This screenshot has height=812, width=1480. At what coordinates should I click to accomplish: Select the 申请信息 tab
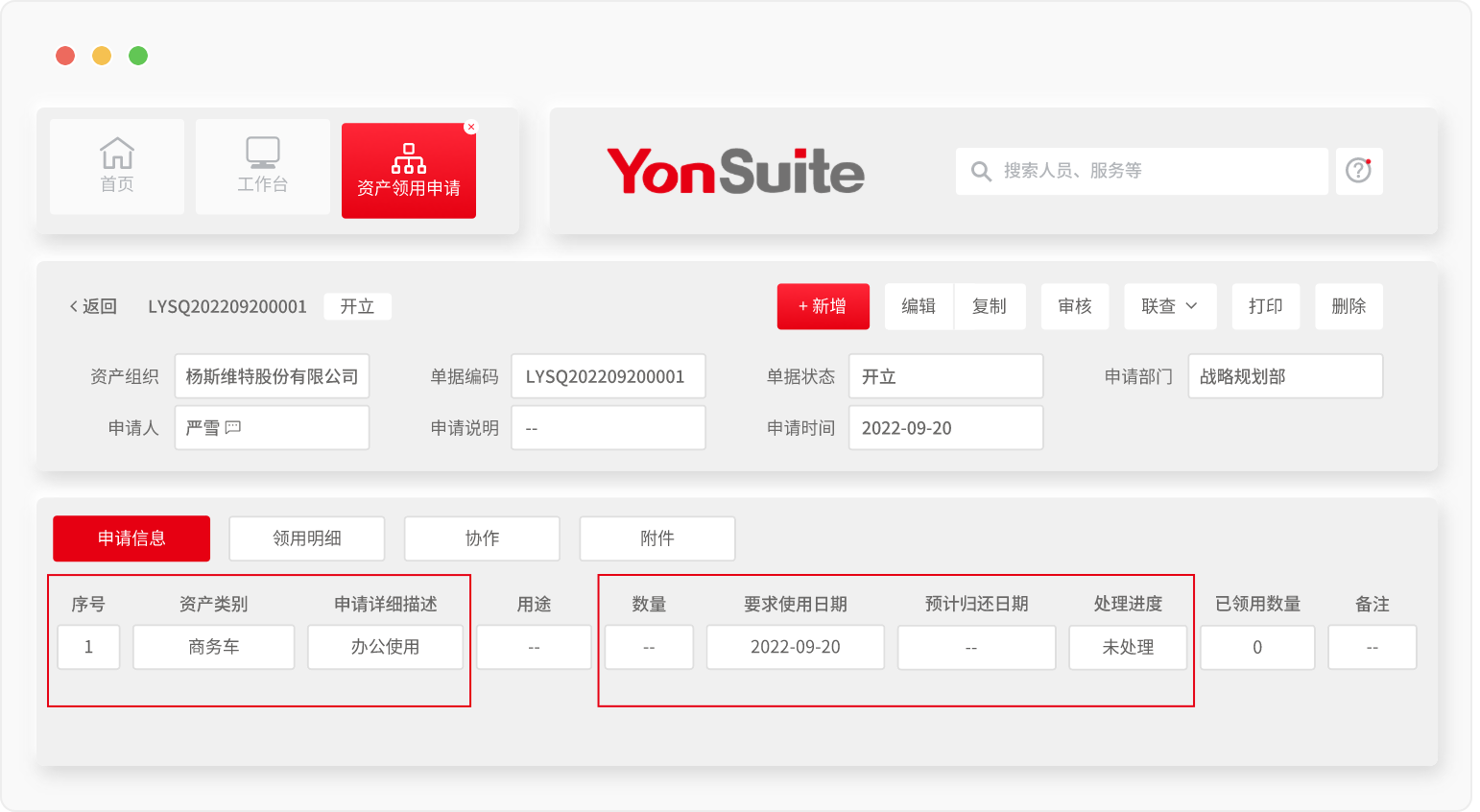[x=131, y=538]
